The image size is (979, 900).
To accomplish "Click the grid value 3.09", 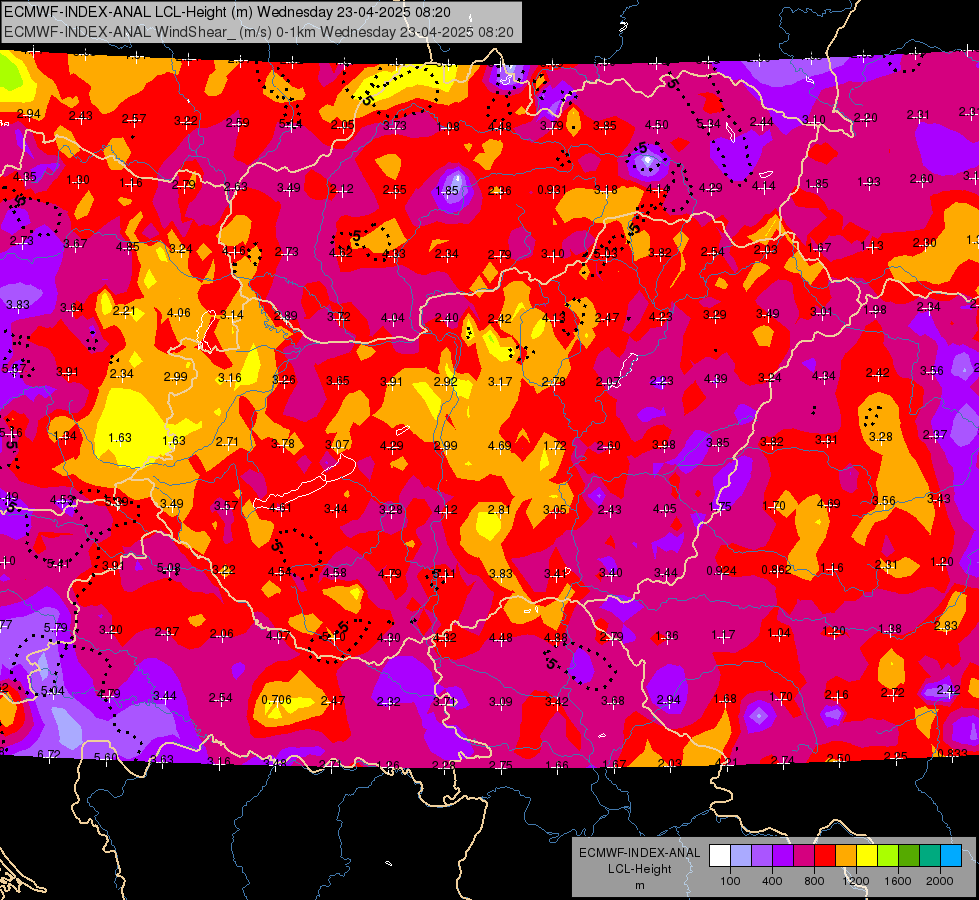I will pos(501,702).
